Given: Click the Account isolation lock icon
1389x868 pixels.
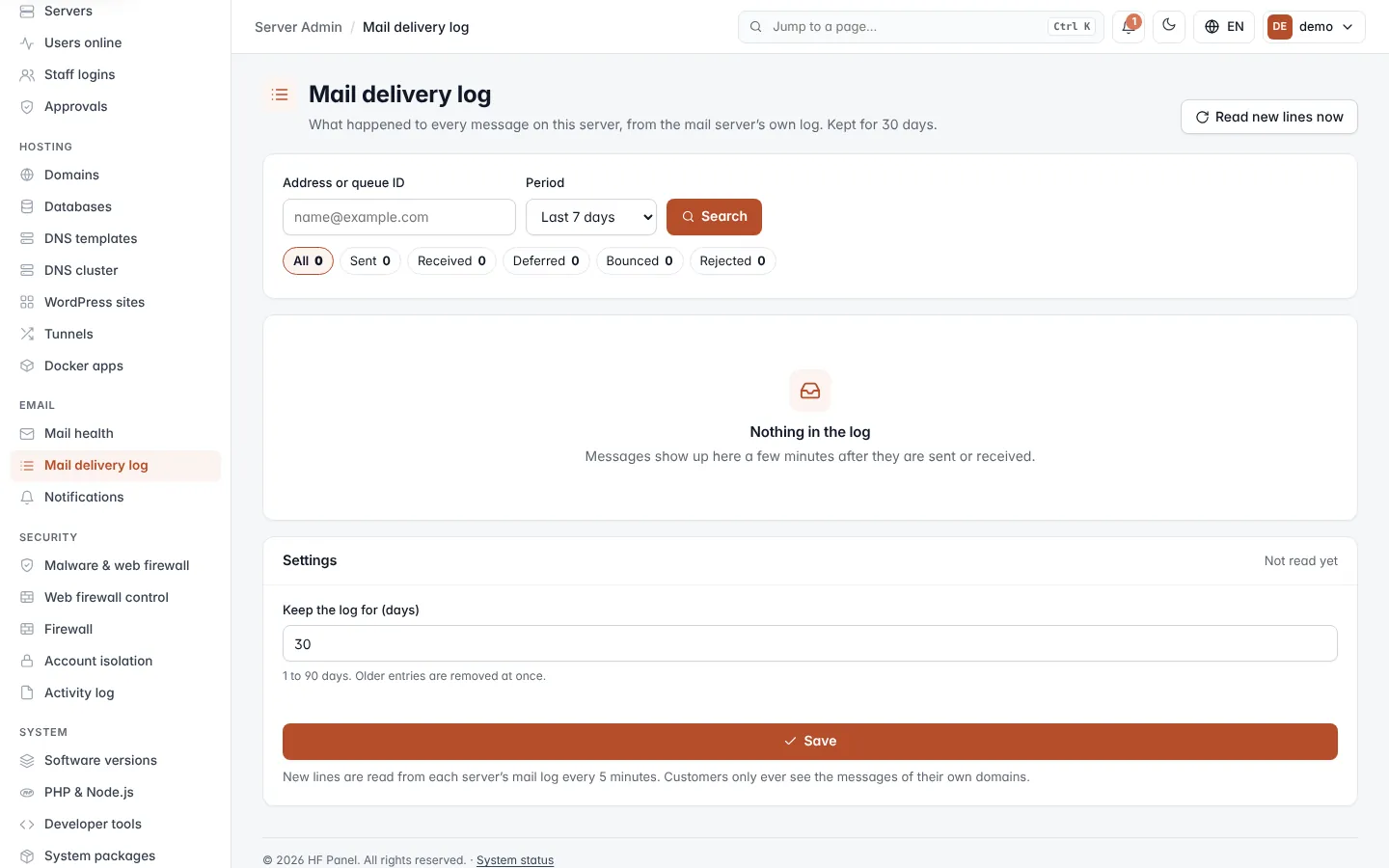Looking at the screenshot, I should click(x=27, y=662).
